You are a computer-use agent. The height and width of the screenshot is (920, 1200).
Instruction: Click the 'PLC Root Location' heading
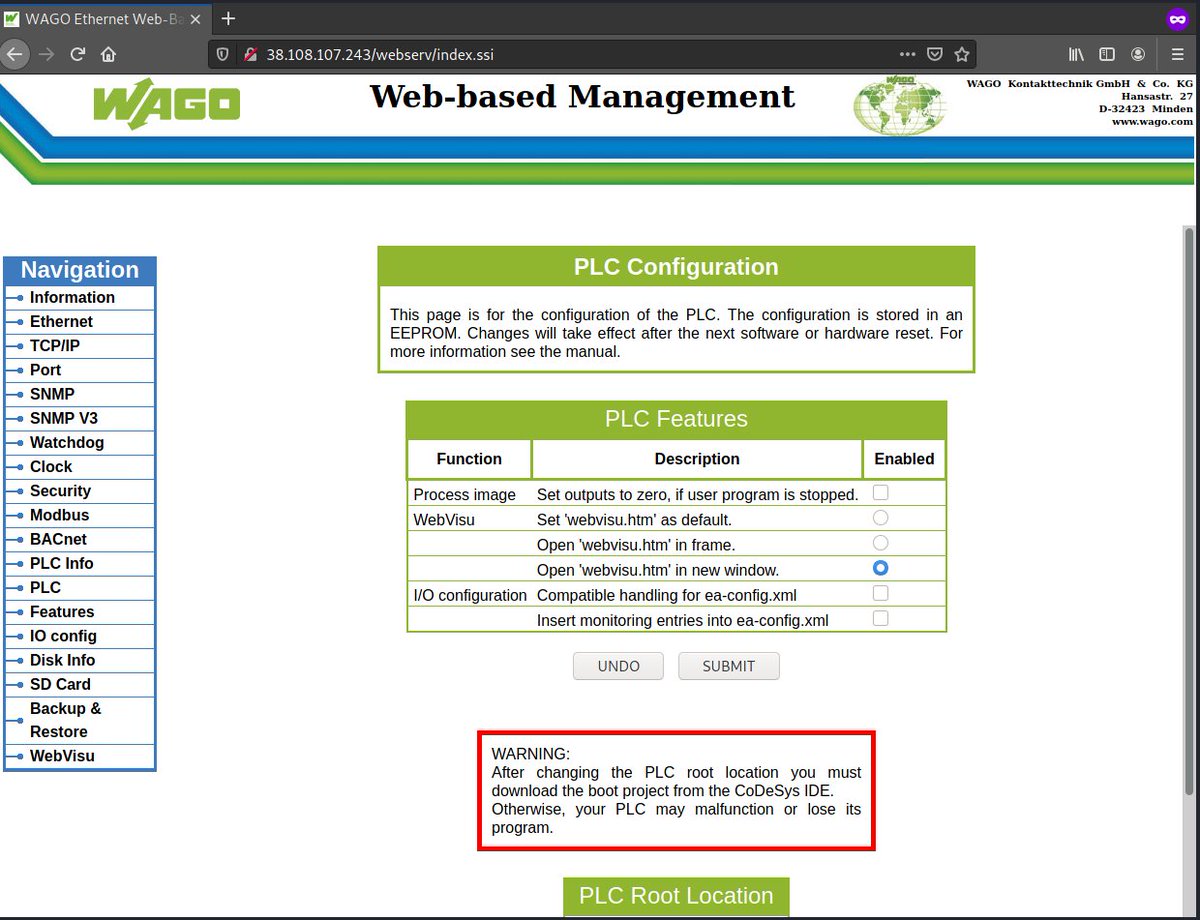point(676,896)
